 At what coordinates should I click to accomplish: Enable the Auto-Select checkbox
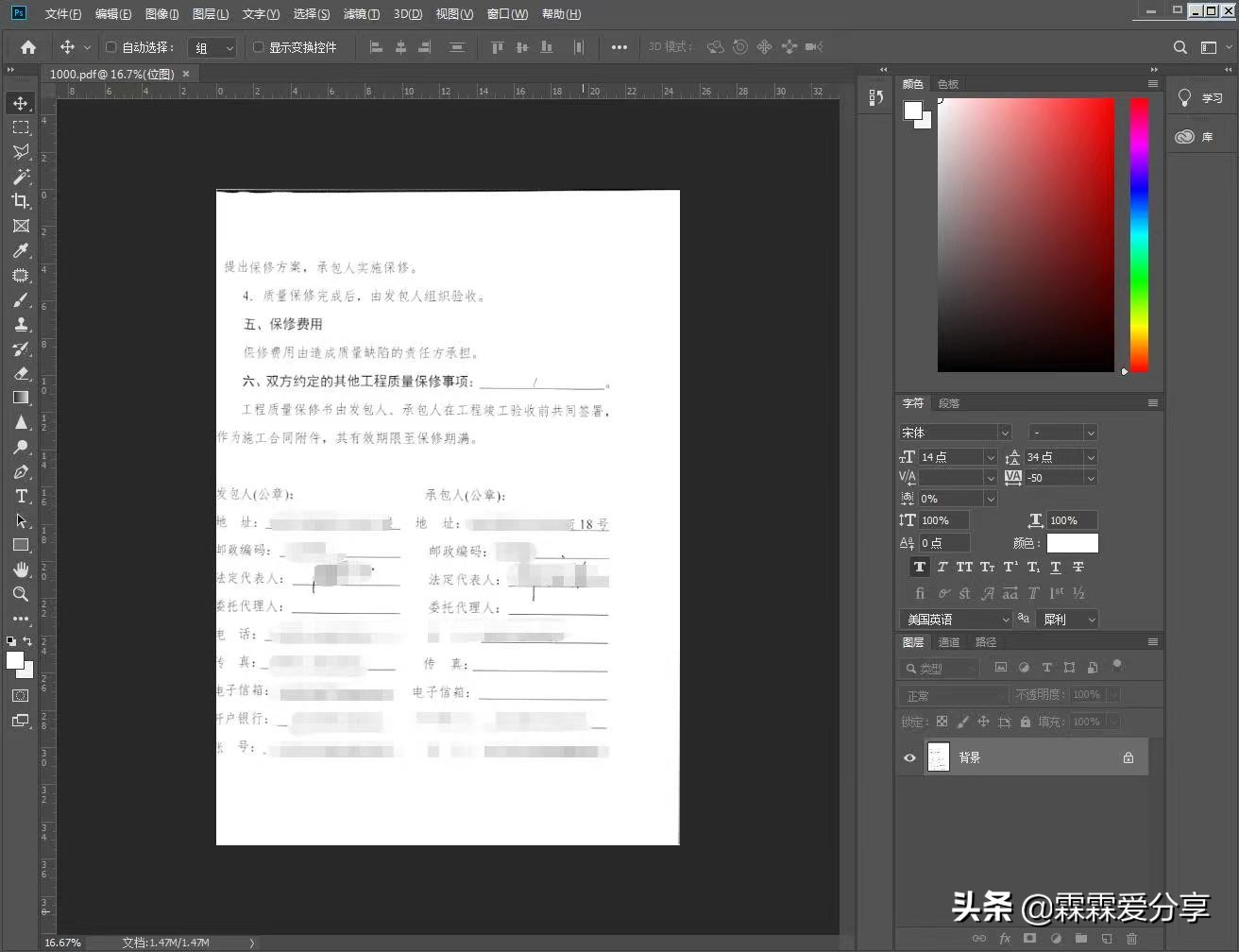[x=110, y=47]
